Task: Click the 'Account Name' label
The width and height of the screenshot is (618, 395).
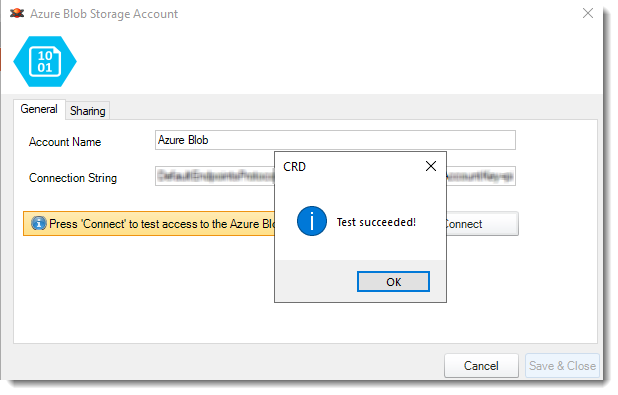Action: [x=65, y=142]
